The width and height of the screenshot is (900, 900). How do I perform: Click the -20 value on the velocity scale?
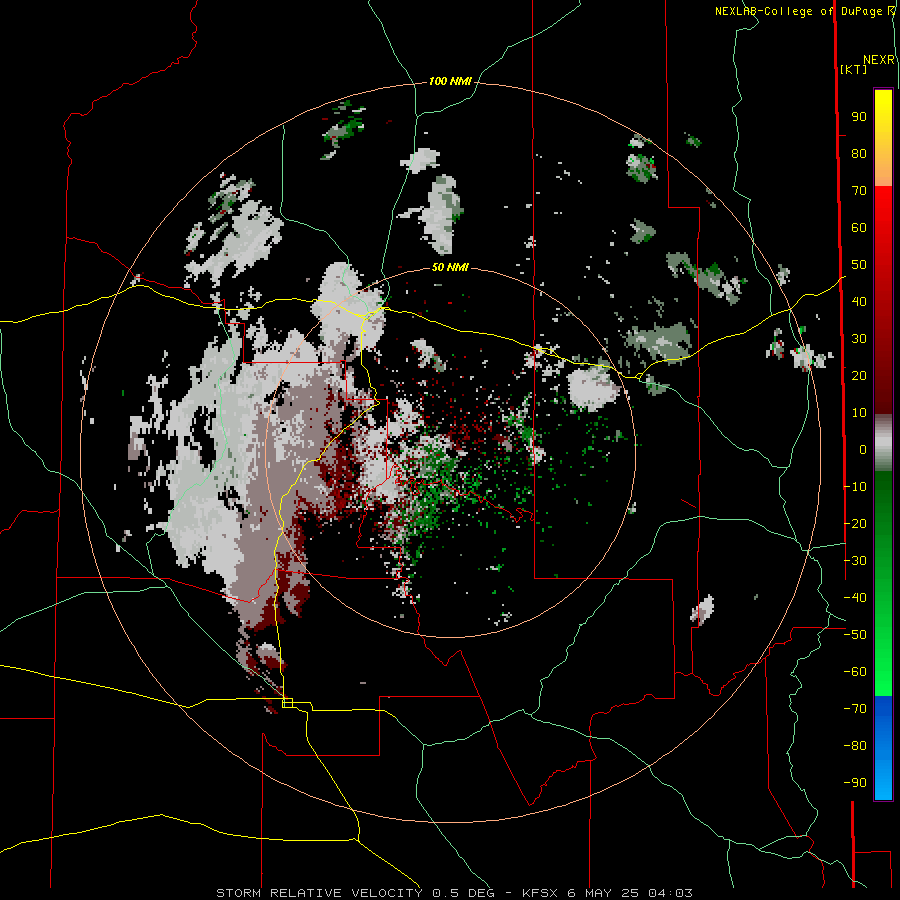coord(855,524)
